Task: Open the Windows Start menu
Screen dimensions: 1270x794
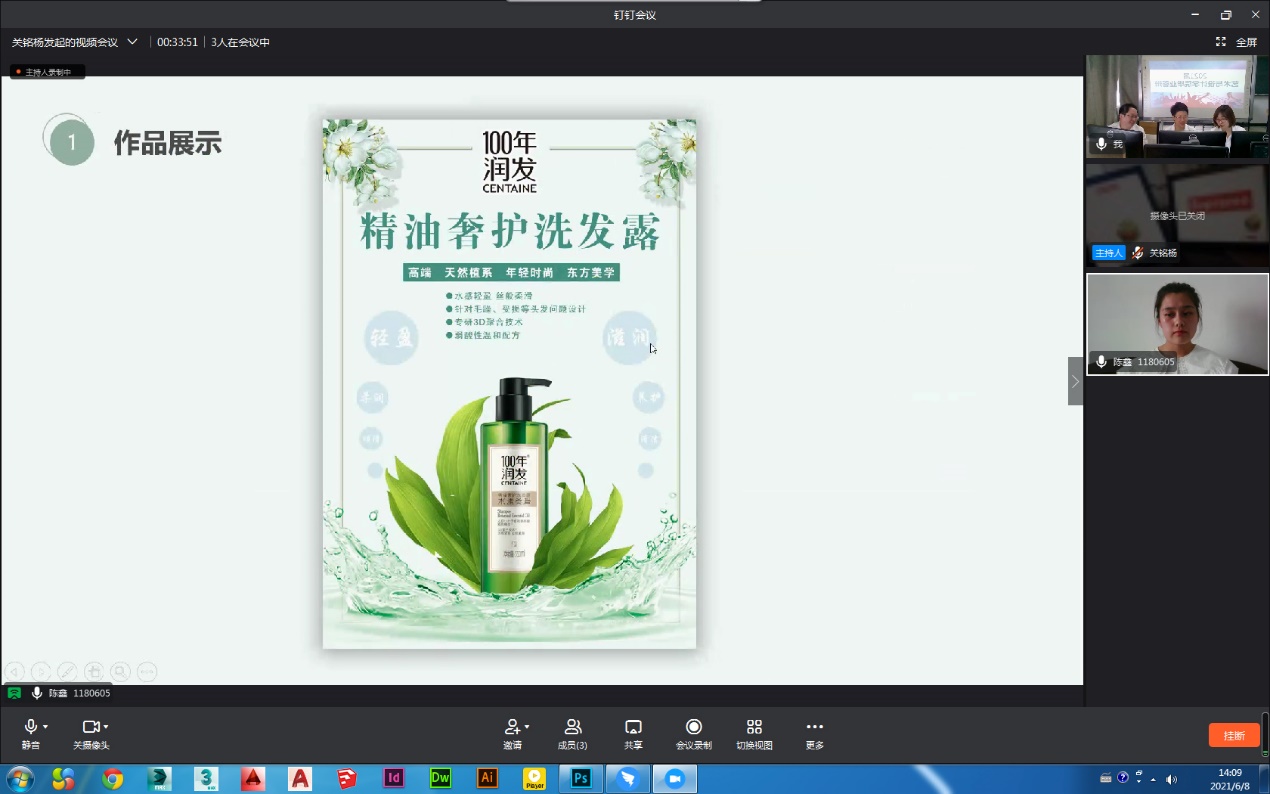Action: (x=20, y=778)
